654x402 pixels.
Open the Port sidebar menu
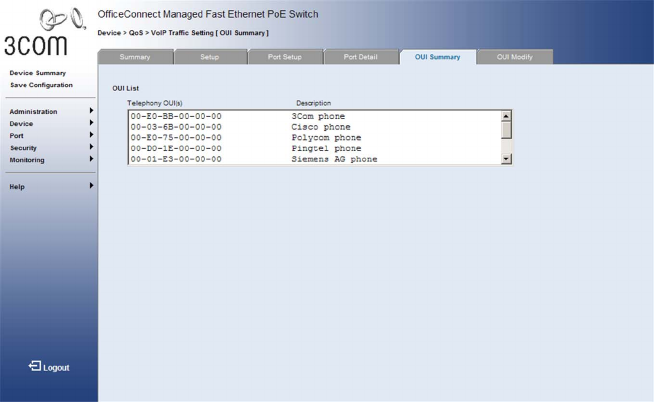(x=16, y=136)
